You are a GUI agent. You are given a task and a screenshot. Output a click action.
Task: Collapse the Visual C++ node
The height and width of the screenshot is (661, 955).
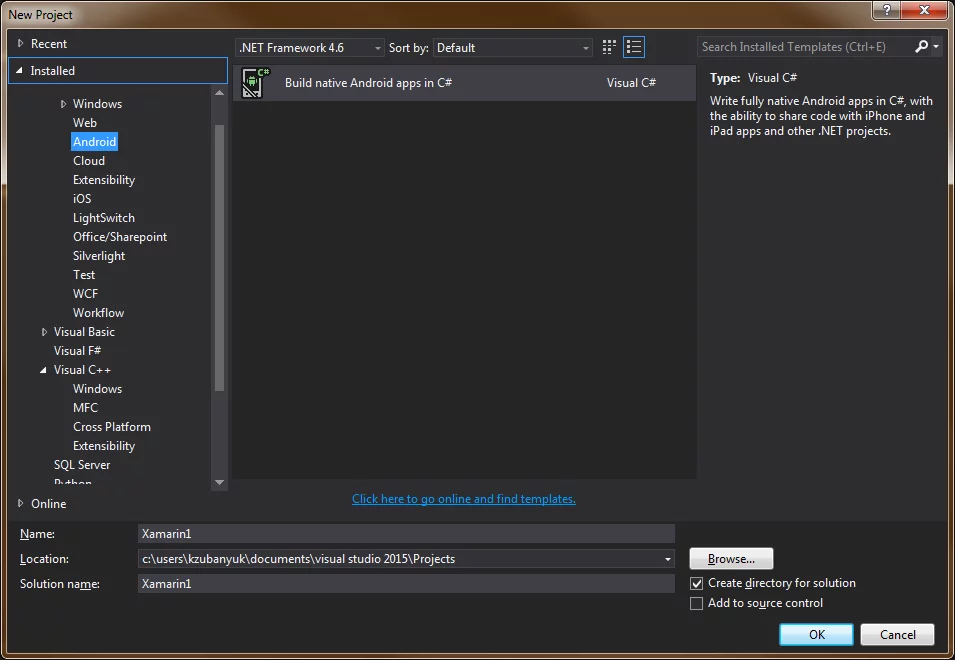[x=44, y=370]
